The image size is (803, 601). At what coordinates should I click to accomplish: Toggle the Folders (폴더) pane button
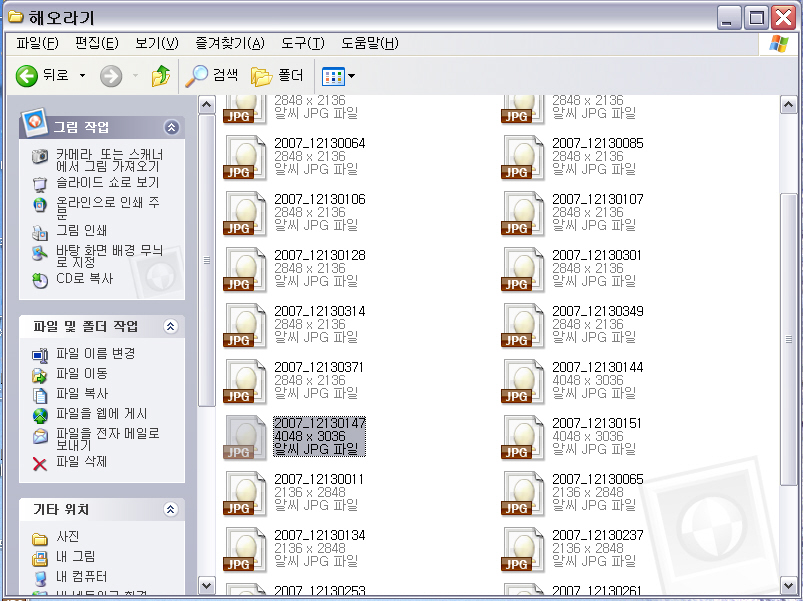262,76
